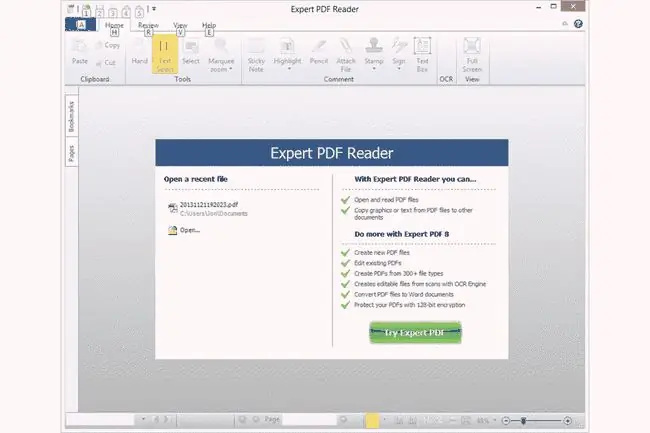Click quick access icon with keytip 1

pos(86,9)
